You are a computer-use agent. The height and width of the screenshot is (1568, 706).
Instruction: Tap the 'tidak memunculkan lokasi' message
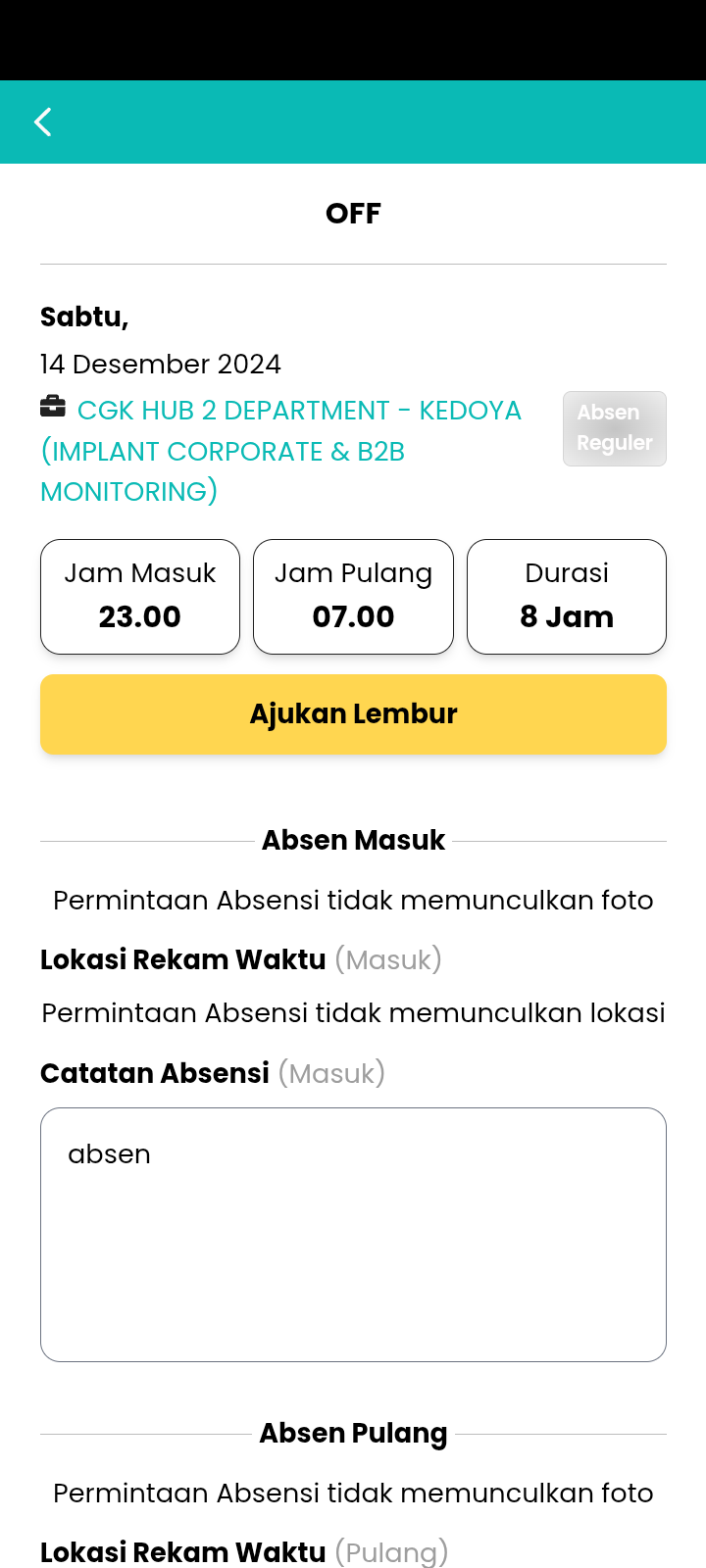click(353, 1013)
